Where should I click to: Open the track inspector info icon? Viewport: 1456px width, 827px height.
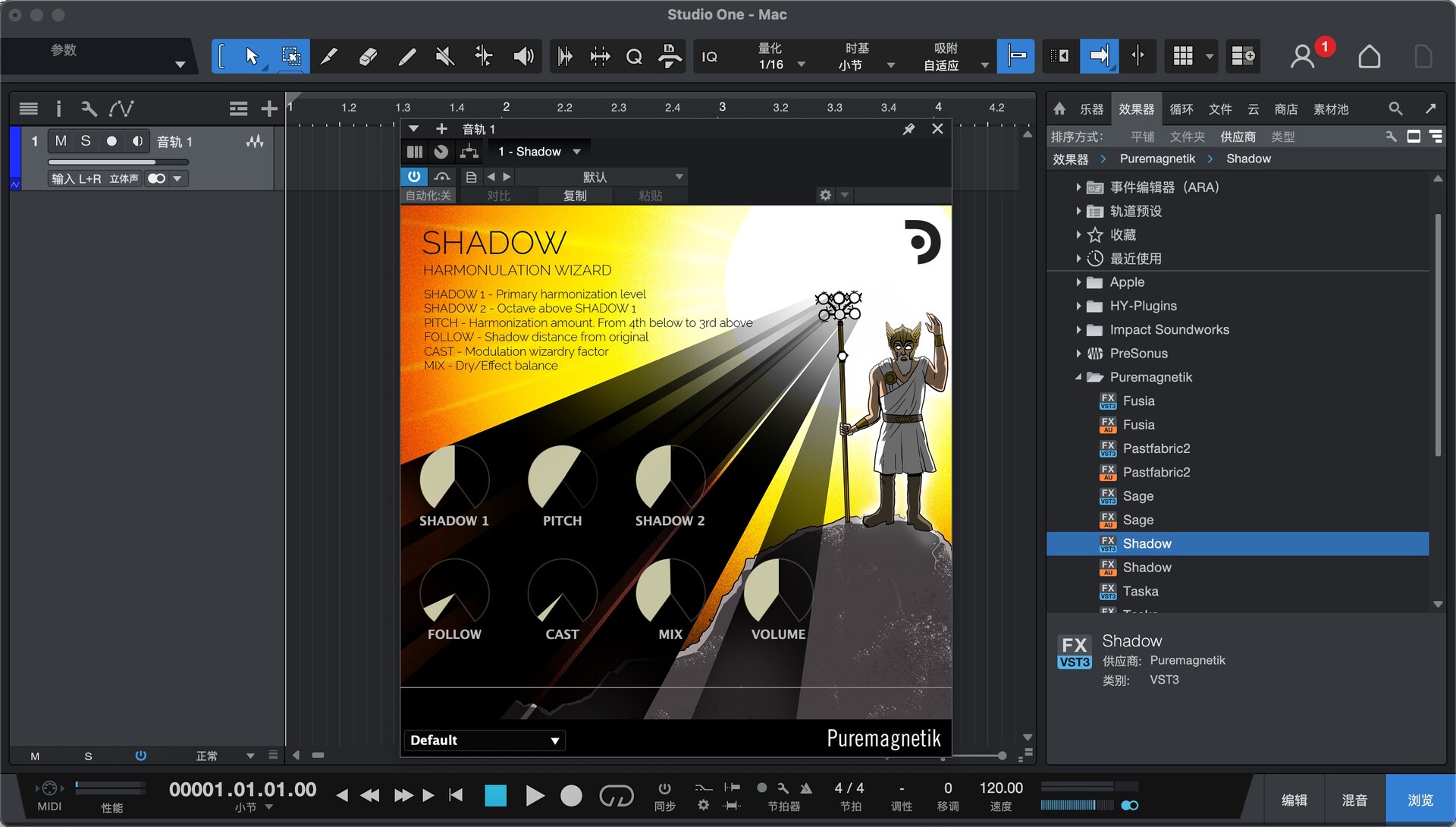58,109
